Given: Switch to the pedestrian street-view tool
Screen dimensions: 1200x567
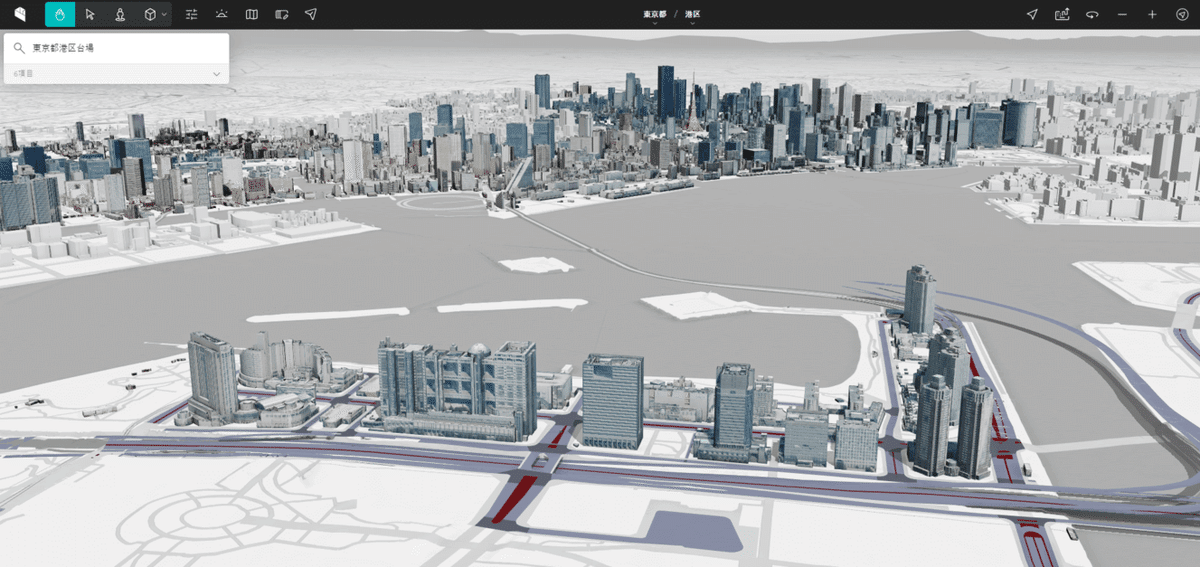Looking at the screenshot, I should click(x=120, y=14).
